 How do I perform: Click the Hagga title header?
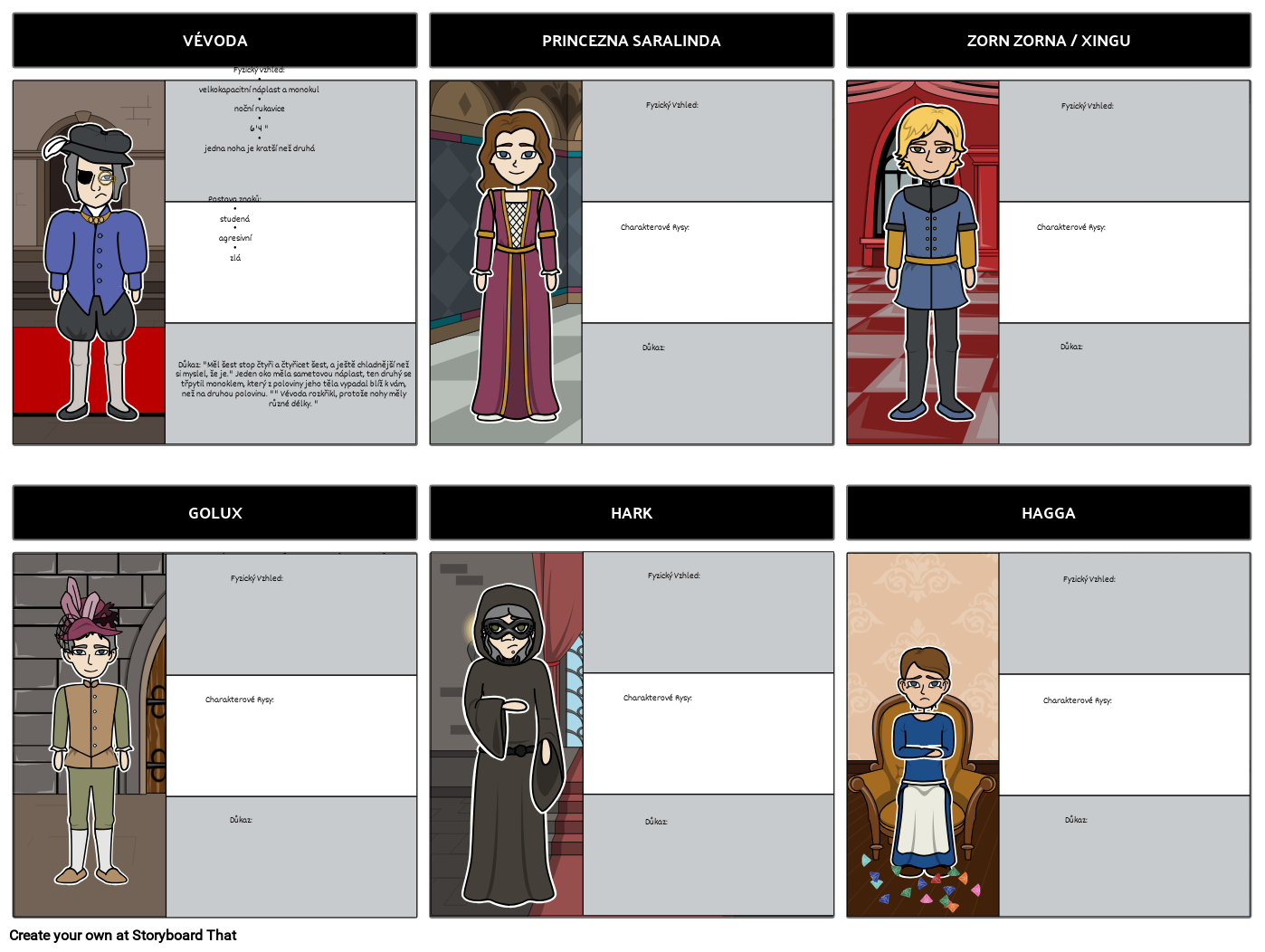tap(1048, 512)
